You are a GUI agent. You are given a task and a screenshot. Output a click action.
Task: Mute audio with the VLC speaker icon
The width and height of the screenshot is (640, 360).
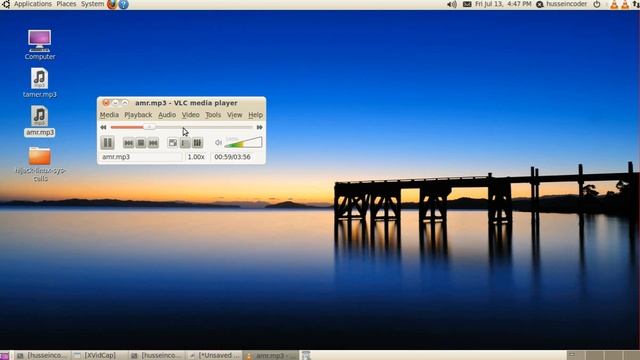(x=218, y=142)
